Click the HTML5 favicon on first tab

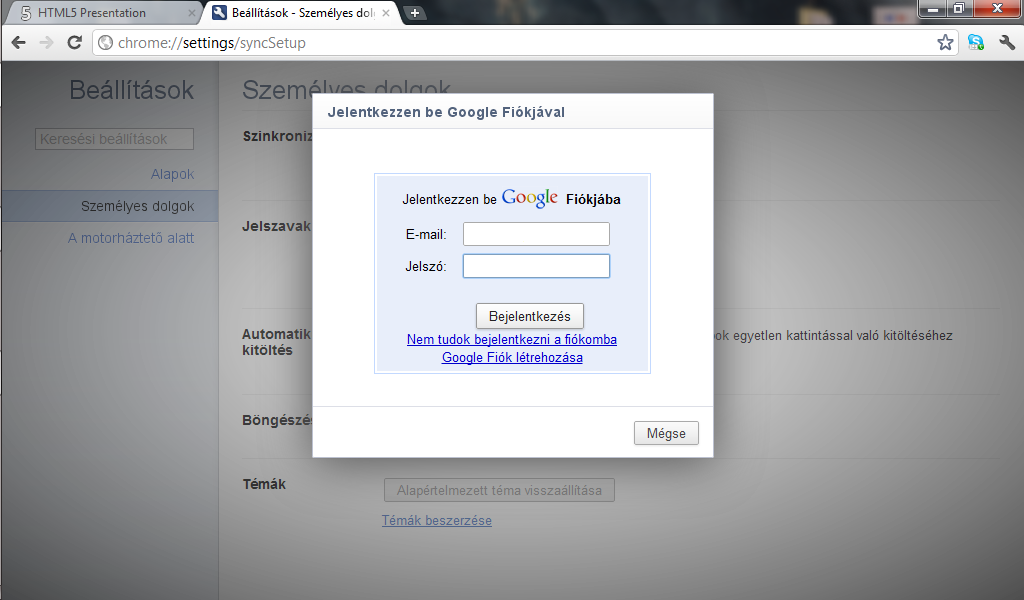coord(25,13)
